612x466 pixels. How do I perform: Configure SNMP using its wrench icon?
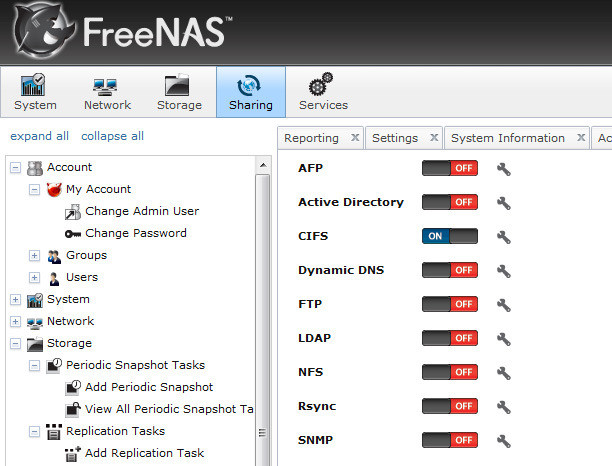click(504, 440)
